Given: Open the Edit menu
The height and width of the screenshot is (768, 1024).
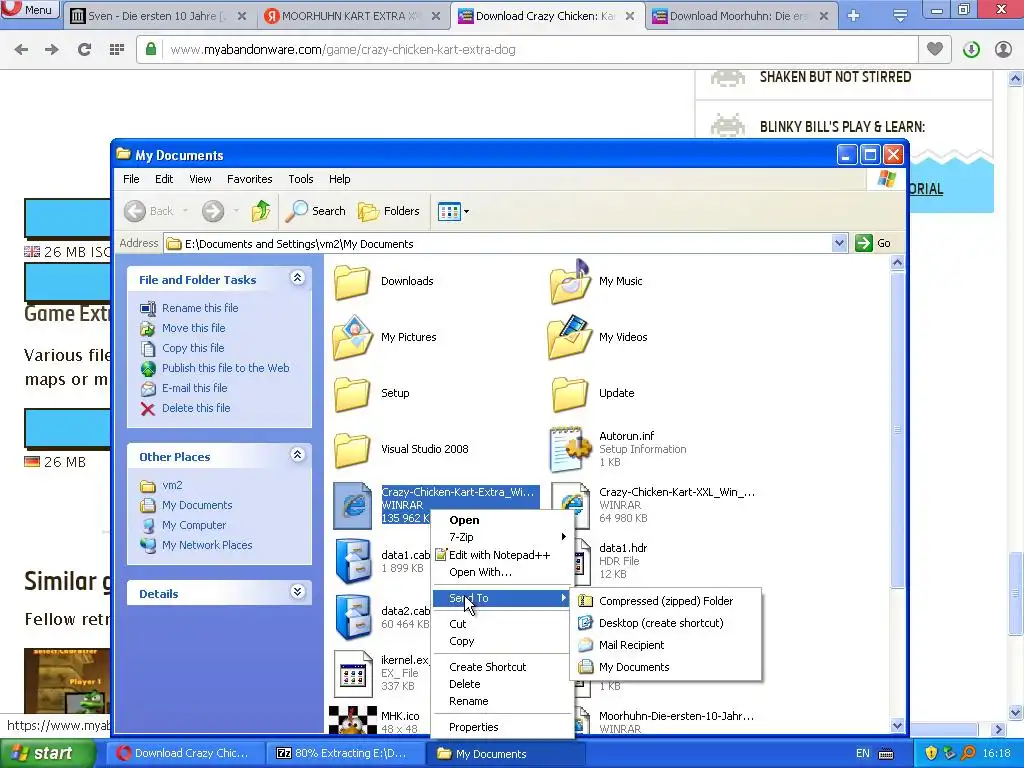Looking at the screenshot, I should [x=164, y=179].
